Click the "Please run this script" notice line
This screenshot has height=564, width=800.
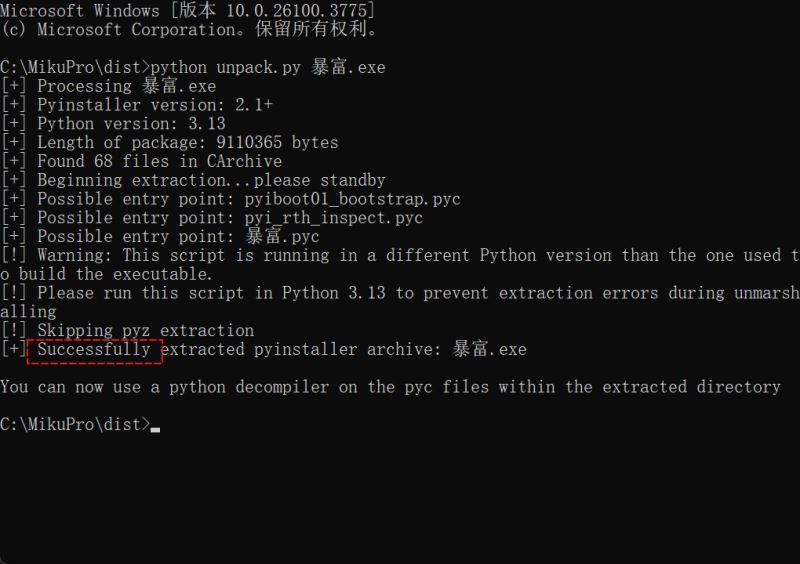400,293
